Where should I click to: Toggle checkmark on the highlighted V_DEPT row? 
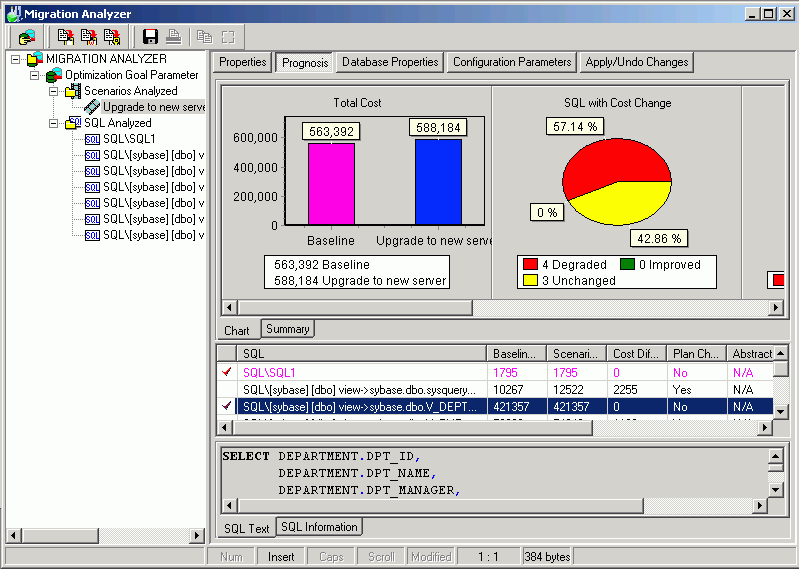coord(226,406)
